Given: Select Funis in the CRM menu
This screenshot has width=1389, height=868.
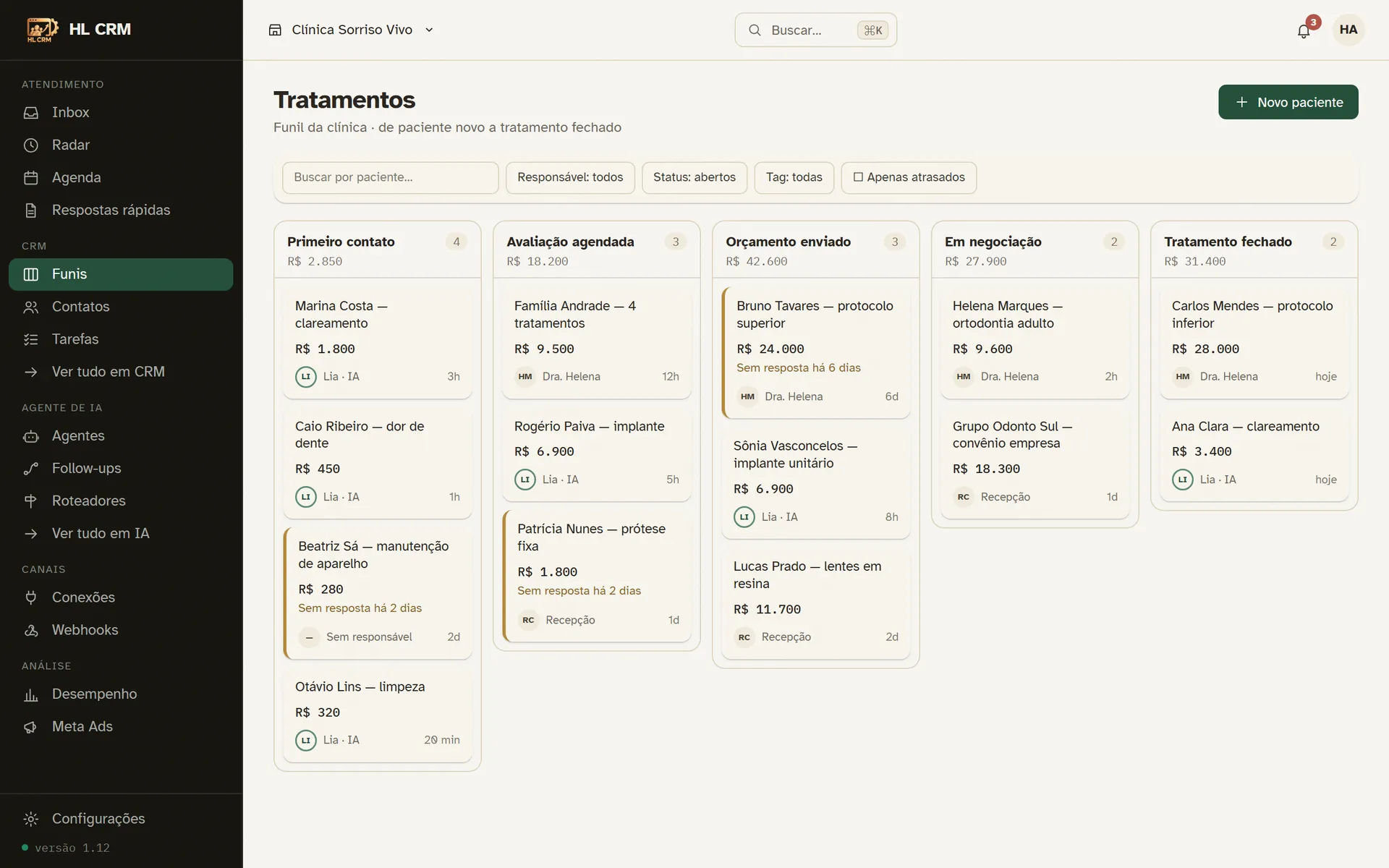Looking at the screenshot, I should [121, 275].
